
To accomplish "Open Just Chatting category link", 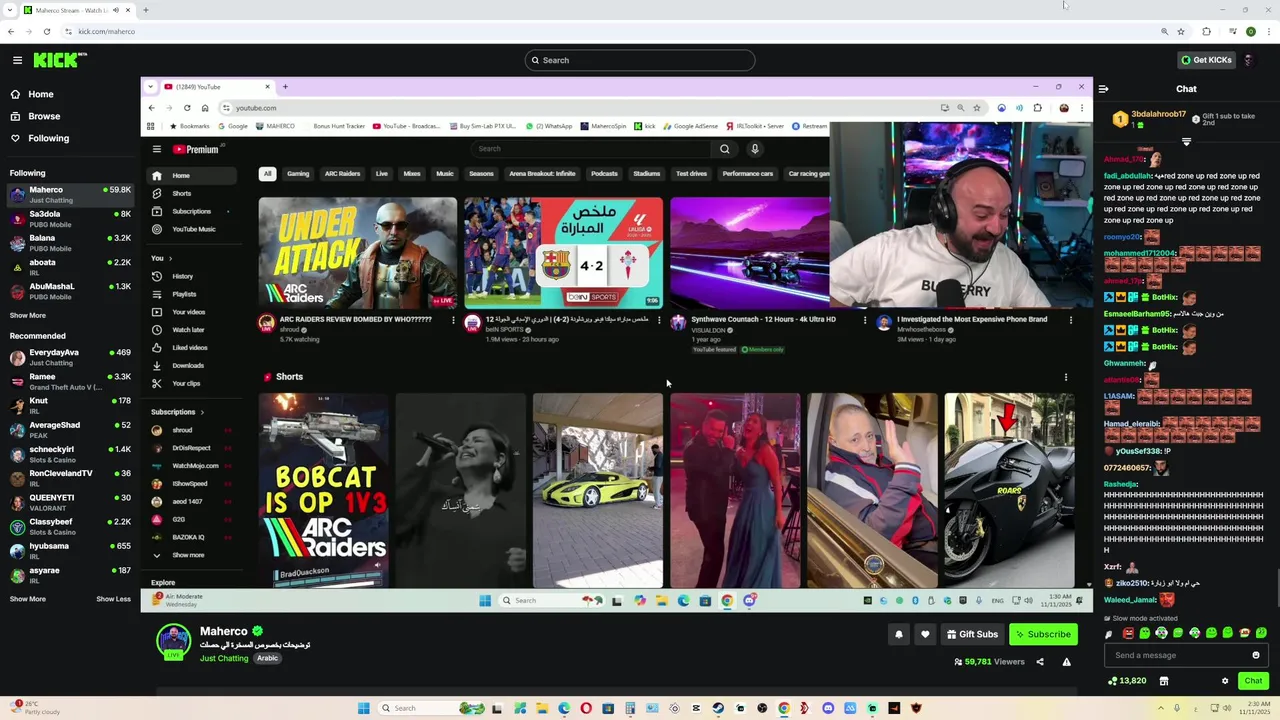I will tap(224, 658).
